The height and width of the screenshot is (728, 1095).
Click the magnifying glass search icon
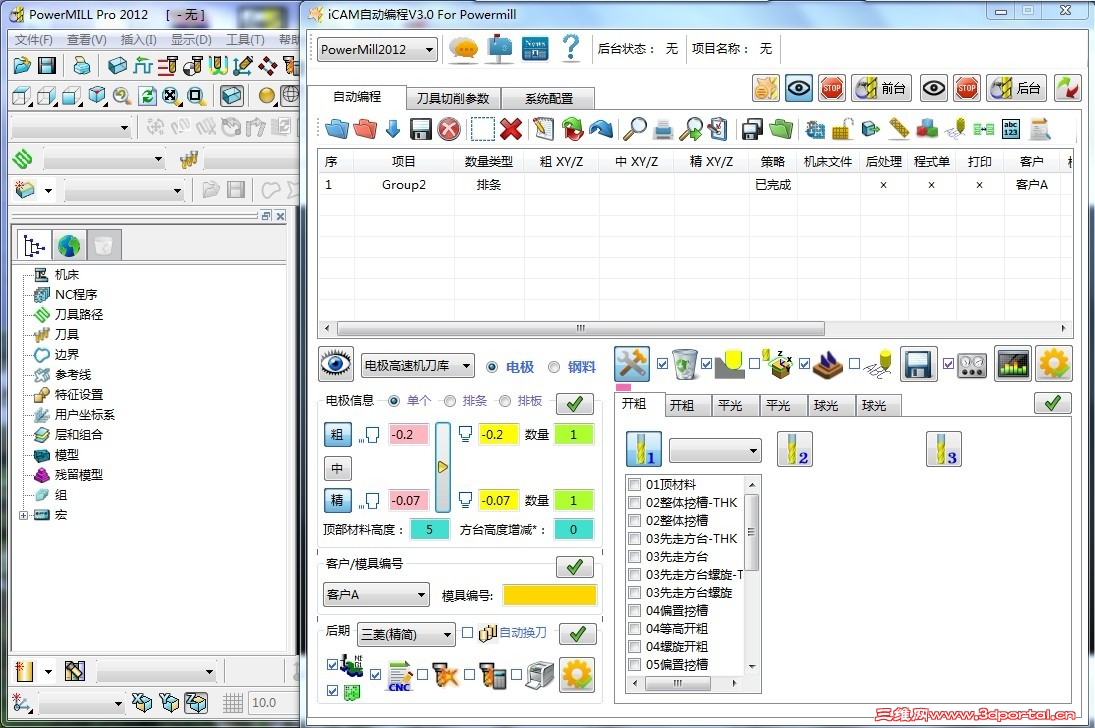635,129
